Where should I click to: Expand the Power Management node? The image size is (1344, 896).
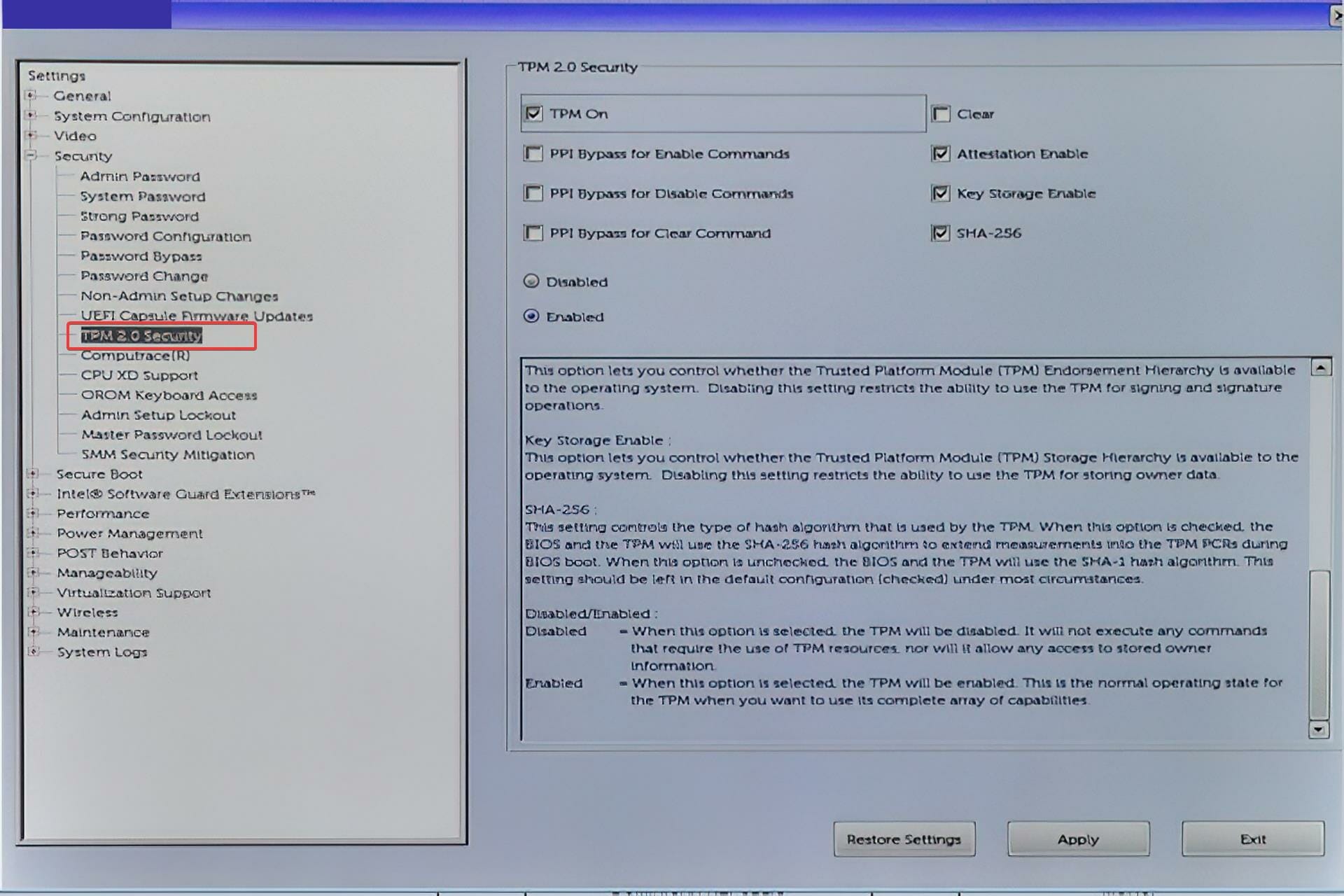point(32,533)
